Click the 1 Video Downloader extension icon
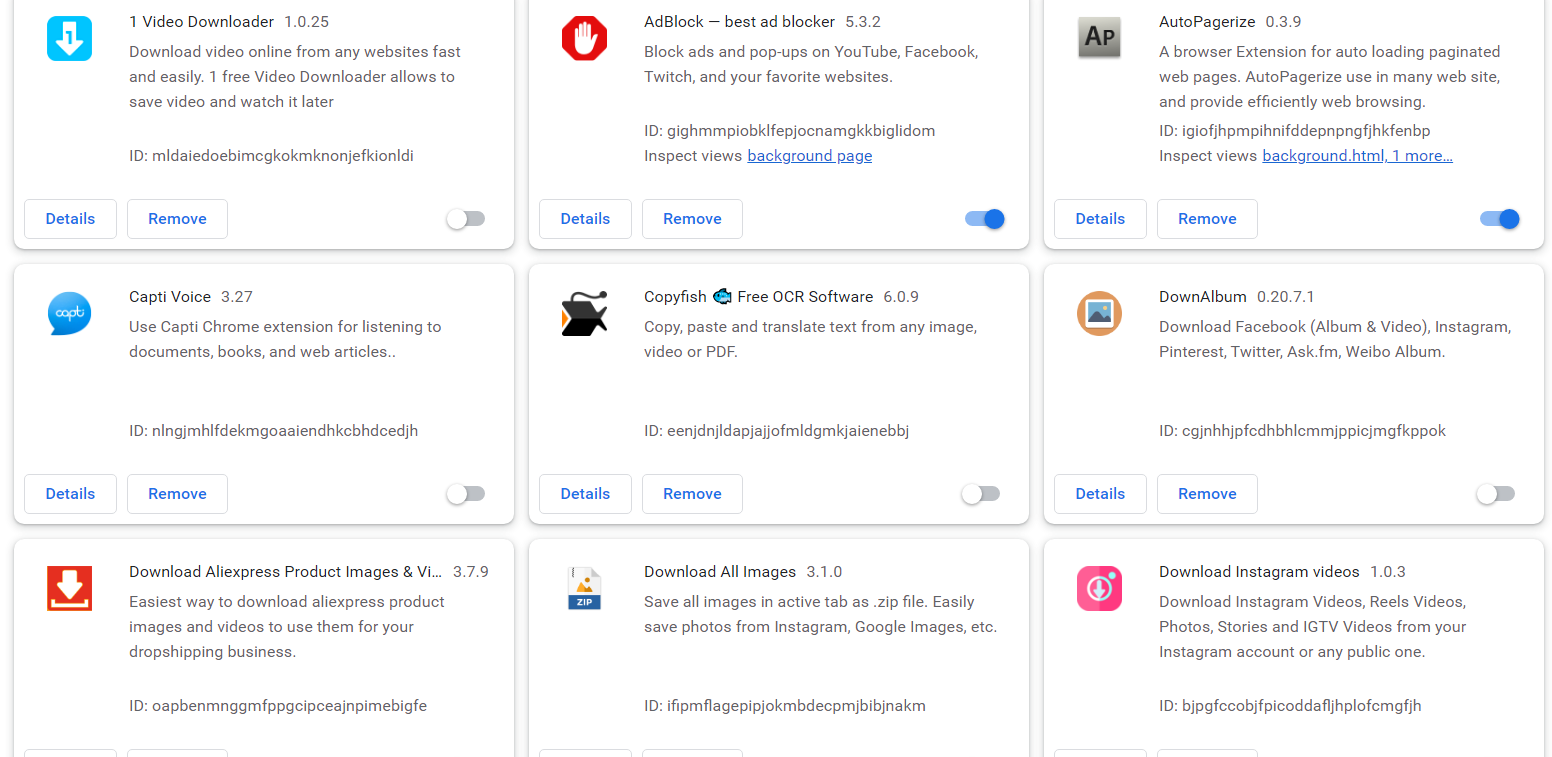 click(69, 38)
